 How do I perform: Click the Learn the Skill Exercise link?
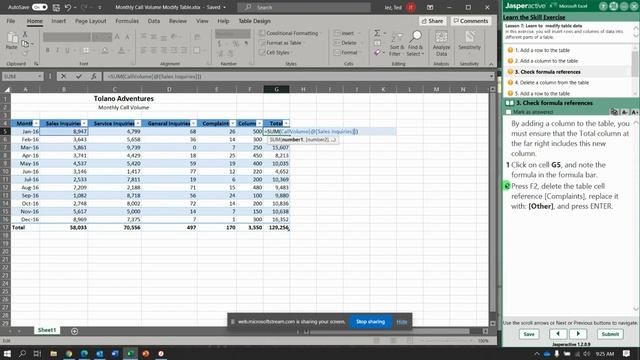(534, 17)
